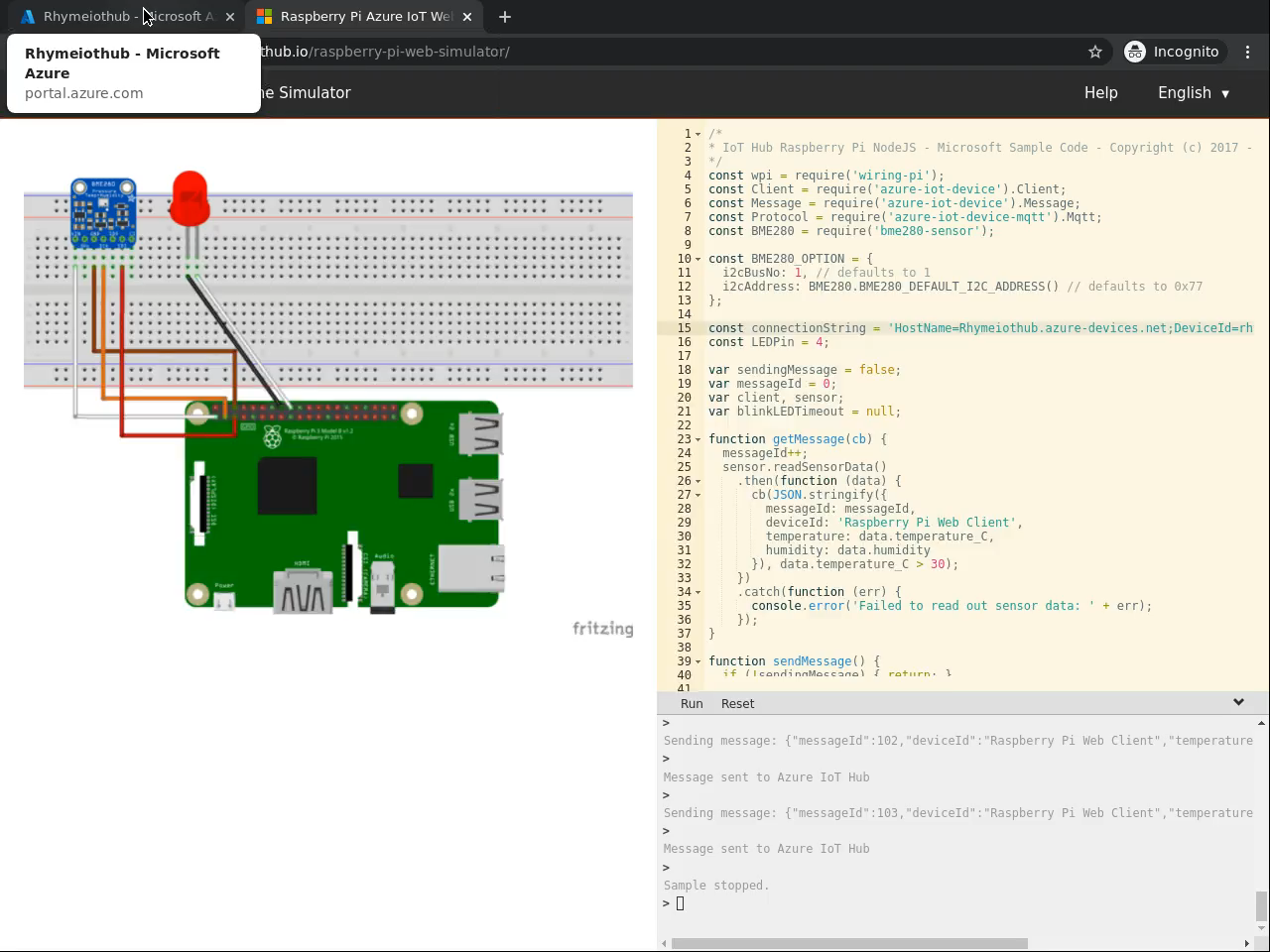Fold the sendMessage function at line 39
This screenshot has width=1270, height=952.
[x=698, y=661]
